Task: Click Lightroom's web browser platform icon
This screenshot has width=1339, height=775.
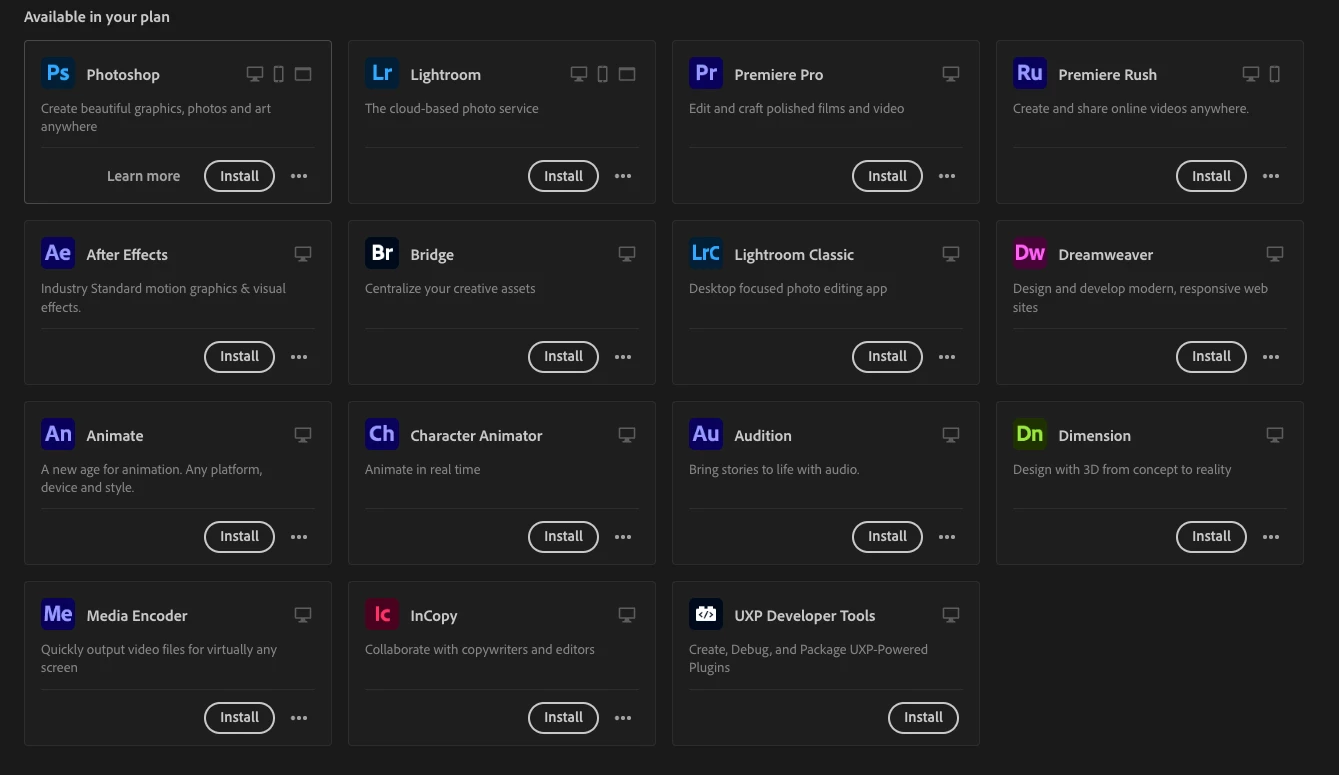Action: 627,74
